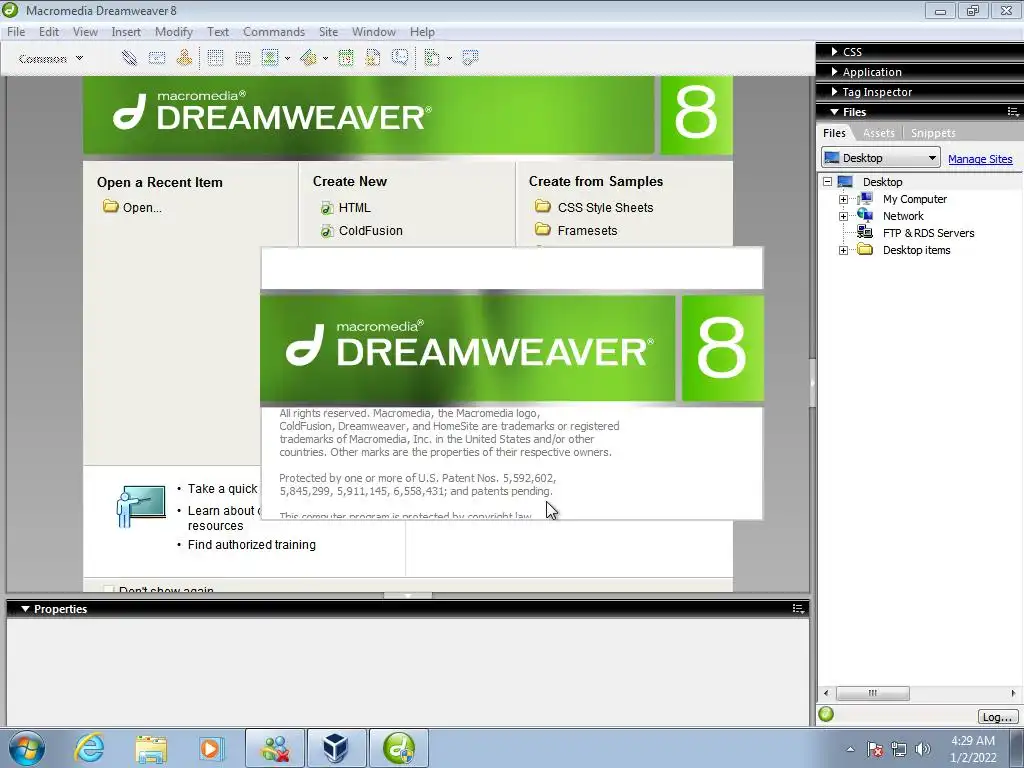Open Properties panel options menu icon

pos(798,609)
